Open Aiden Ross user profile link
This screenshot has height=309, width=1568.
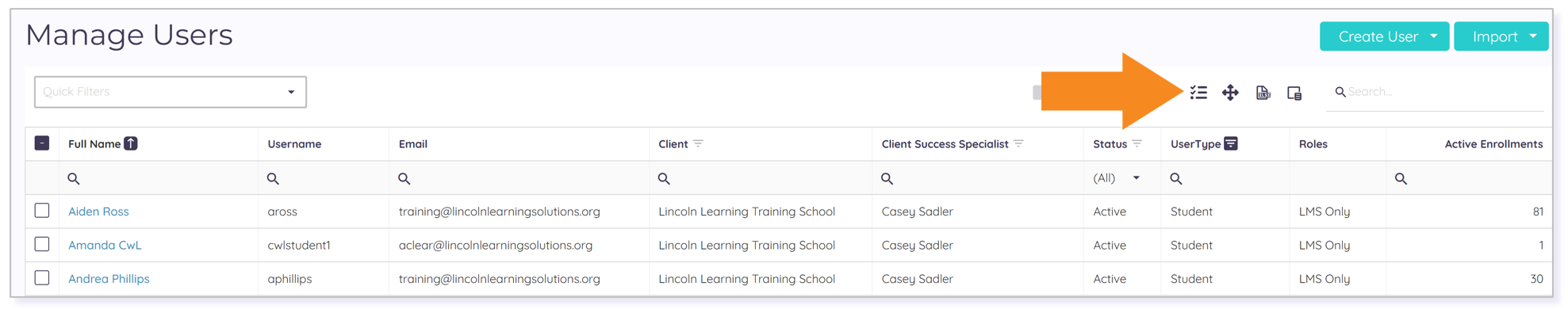coord(98,212)
